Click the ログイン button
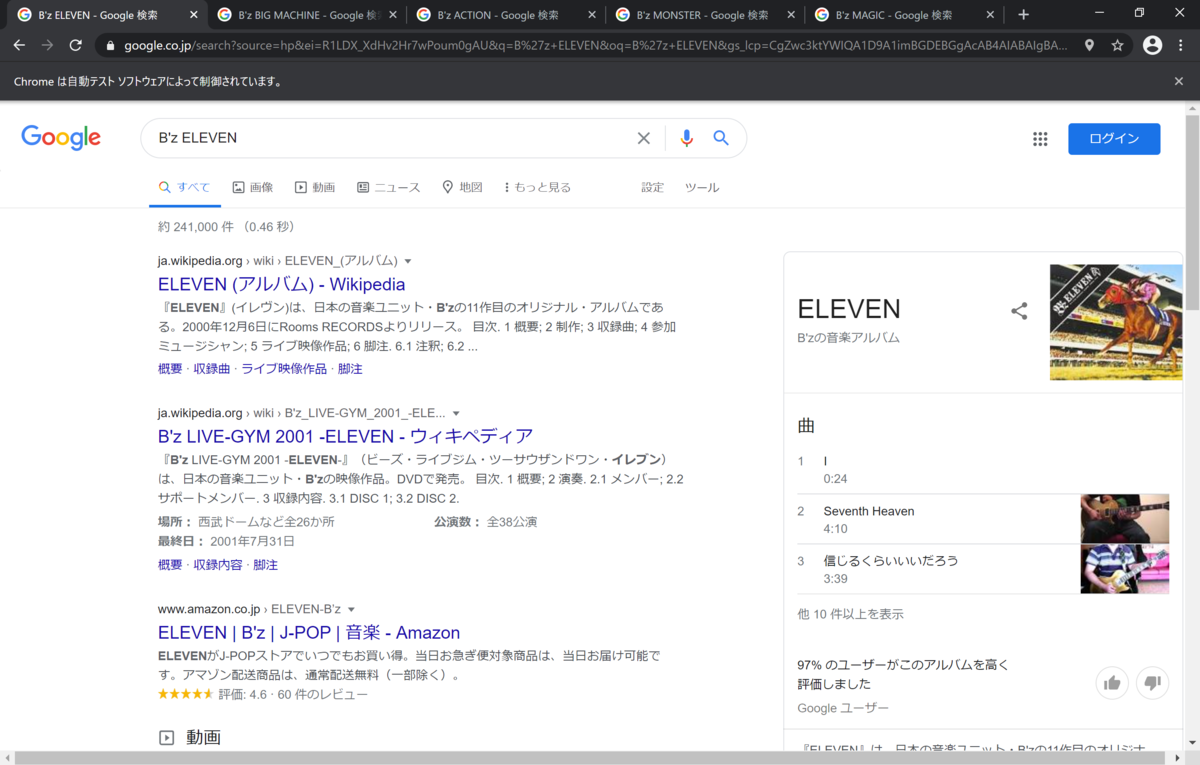 coord(1114,139)
